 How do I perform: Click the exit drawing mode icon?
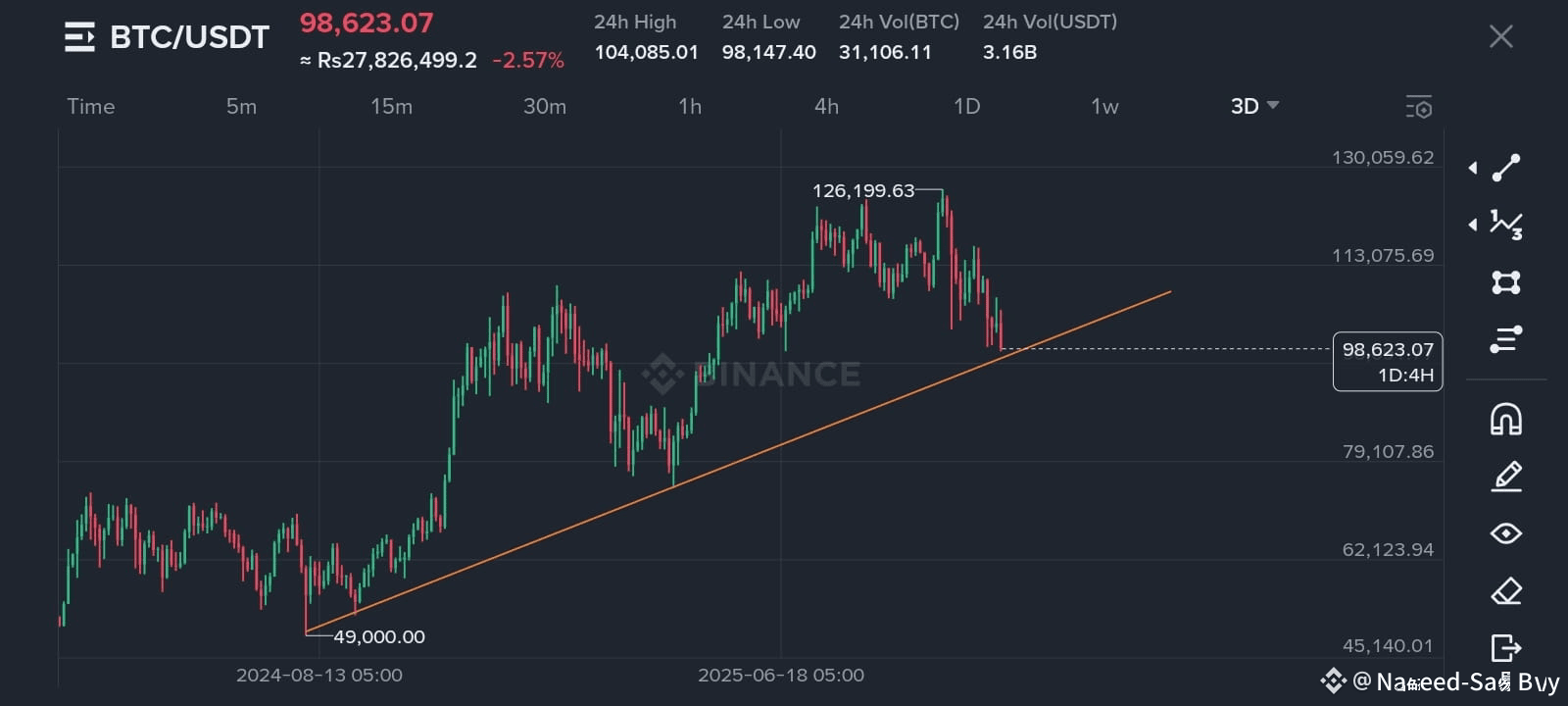1506,648
